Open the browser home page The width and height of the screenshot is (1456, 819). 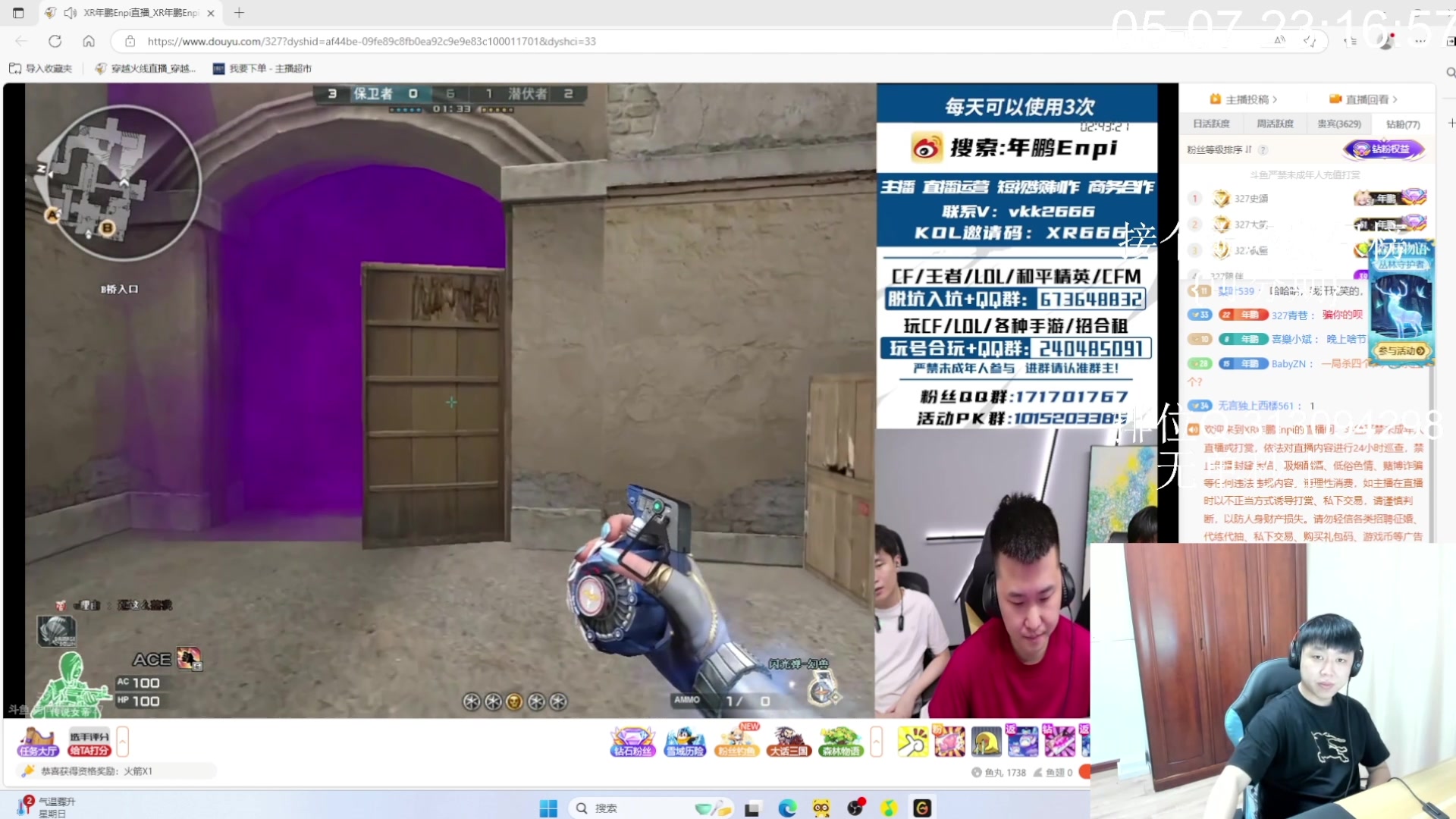89,41
